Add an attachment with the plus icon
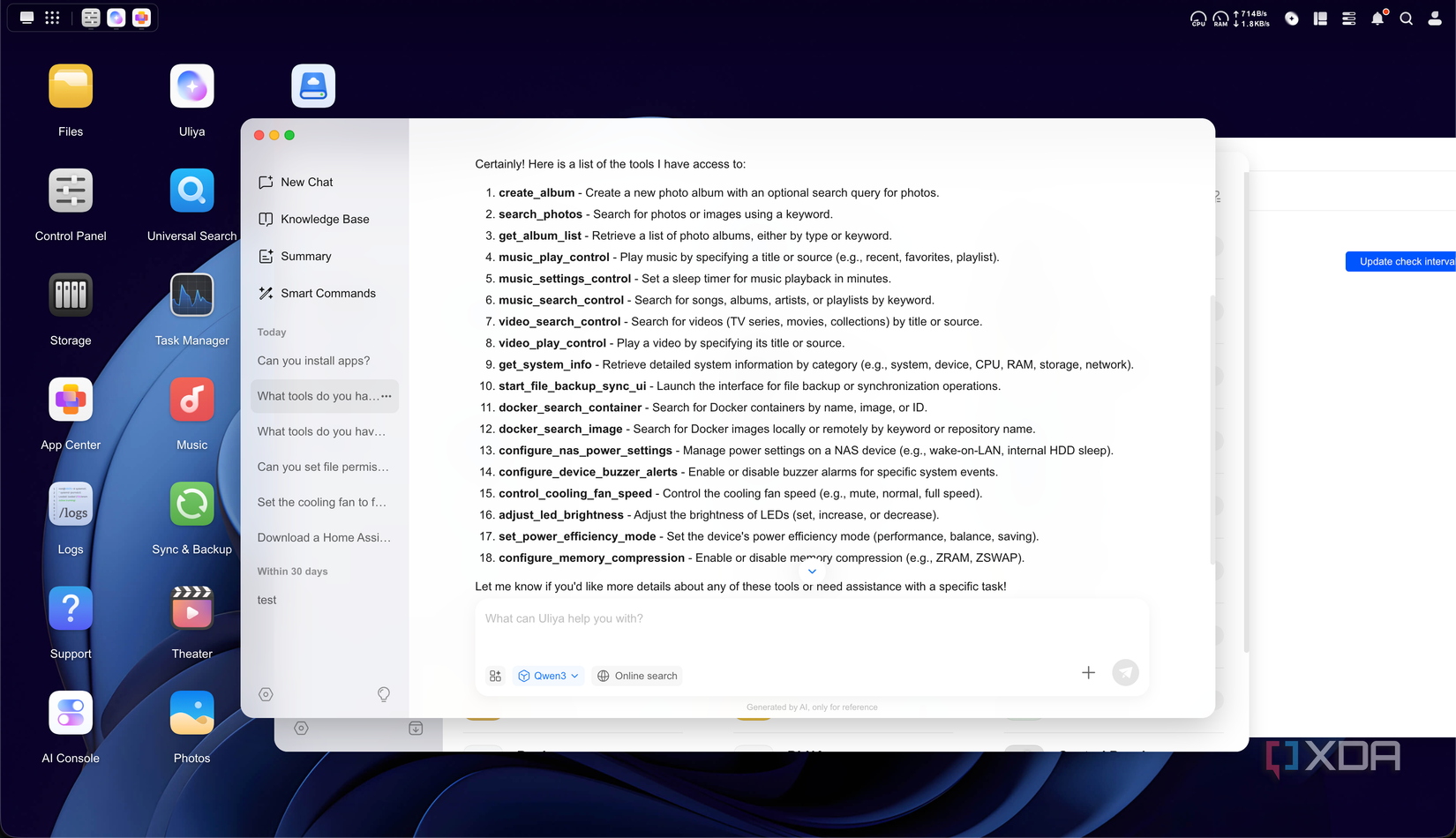This screenshot has width=1456, height=838. point(1089,672)
